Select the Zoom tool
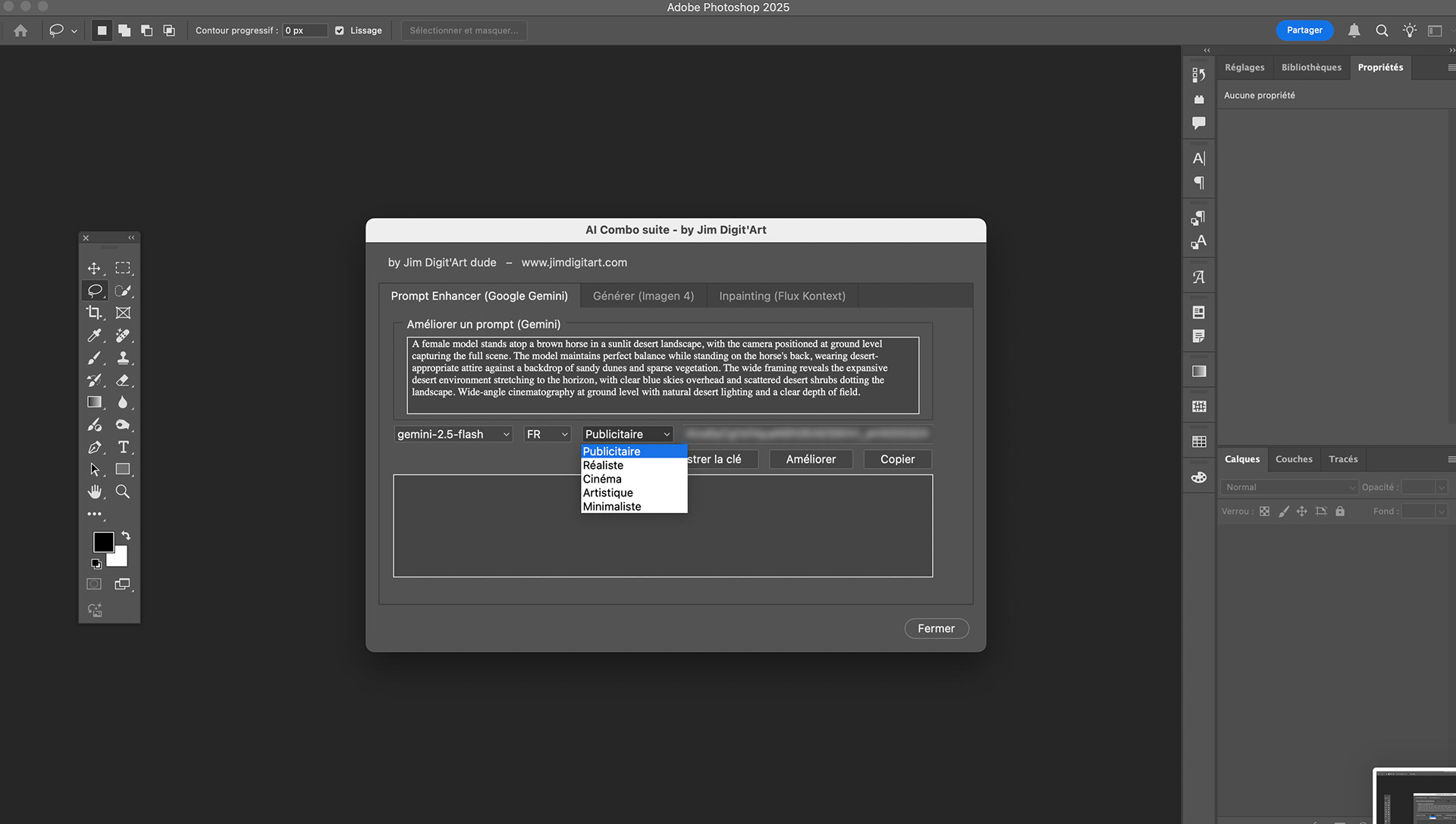 (x=123, y=492)
